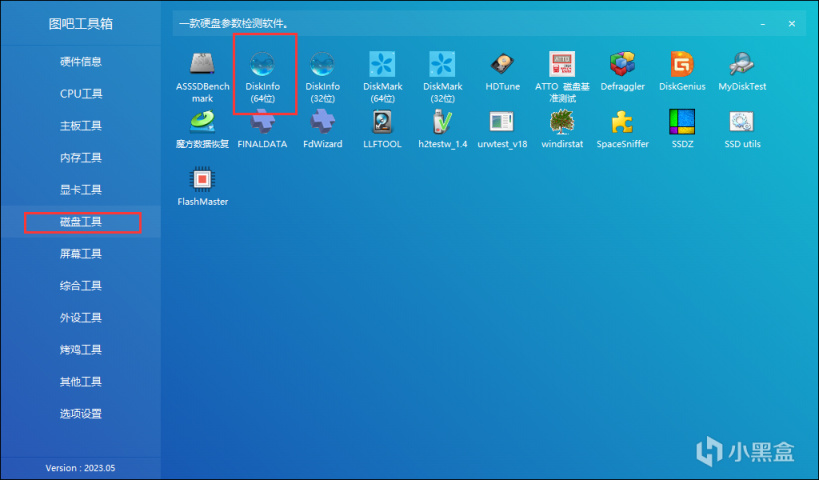Switch to 硬件信息 category
Viewport: 819px width, 480px height.
tap(80, 62)
